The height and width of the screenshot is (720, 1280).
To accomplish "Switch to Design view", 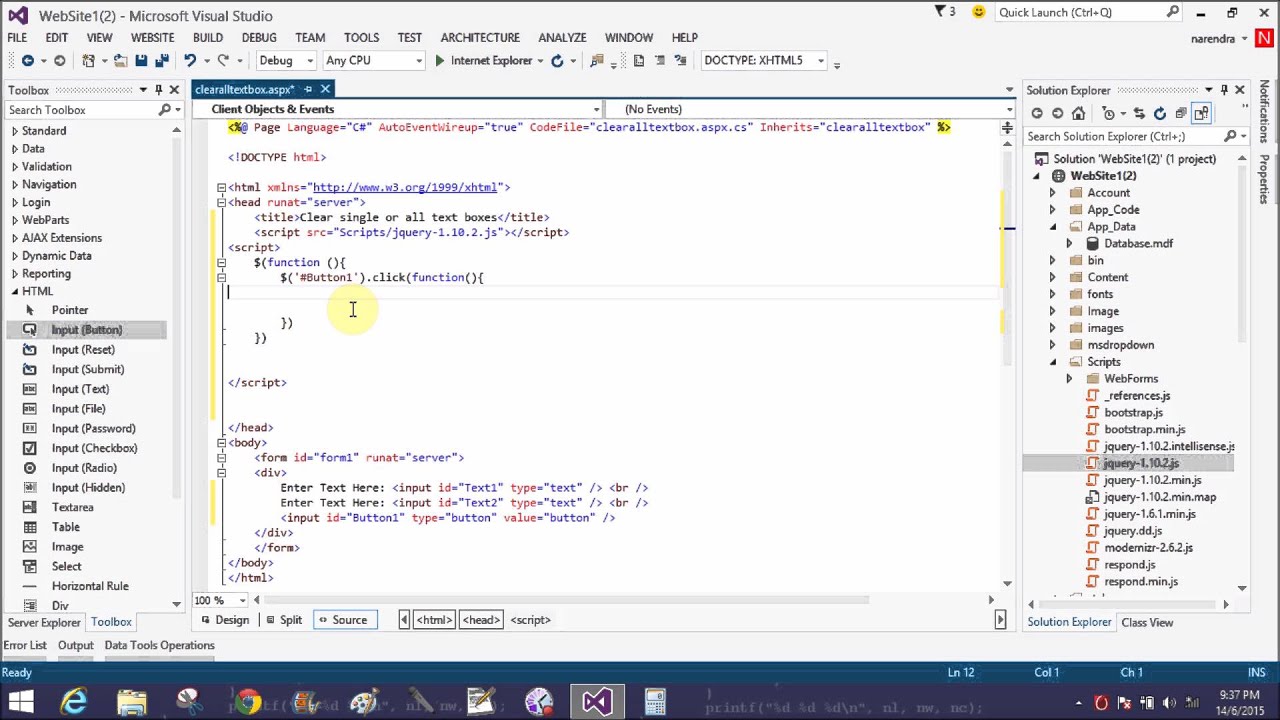I will point(225,620).
